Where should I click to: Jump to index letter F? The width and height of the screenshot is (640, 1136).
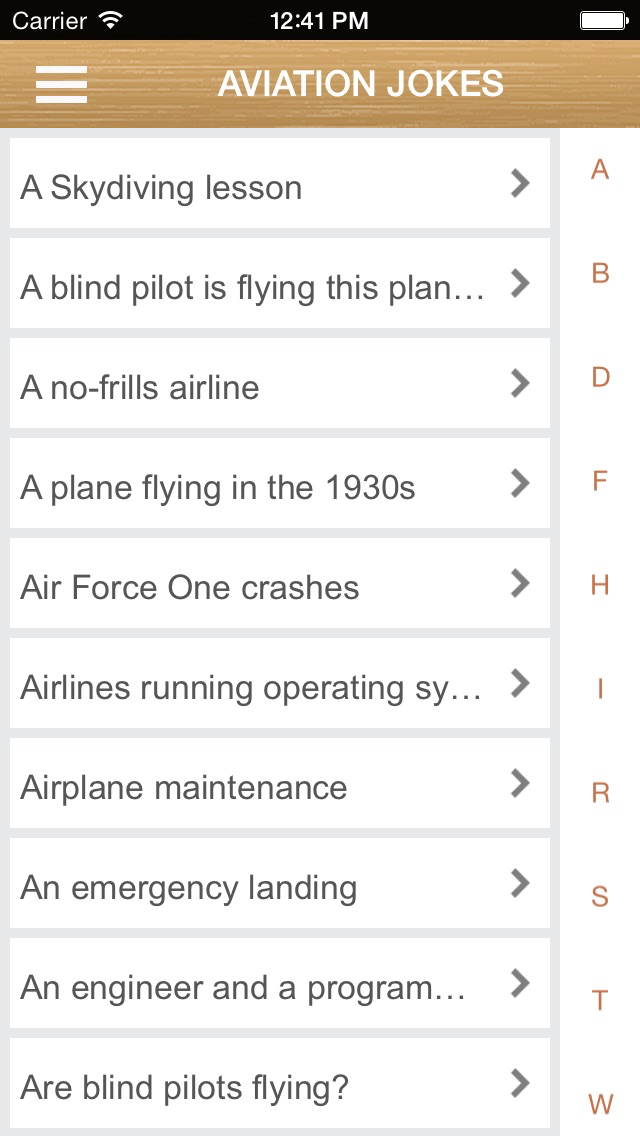600,481
